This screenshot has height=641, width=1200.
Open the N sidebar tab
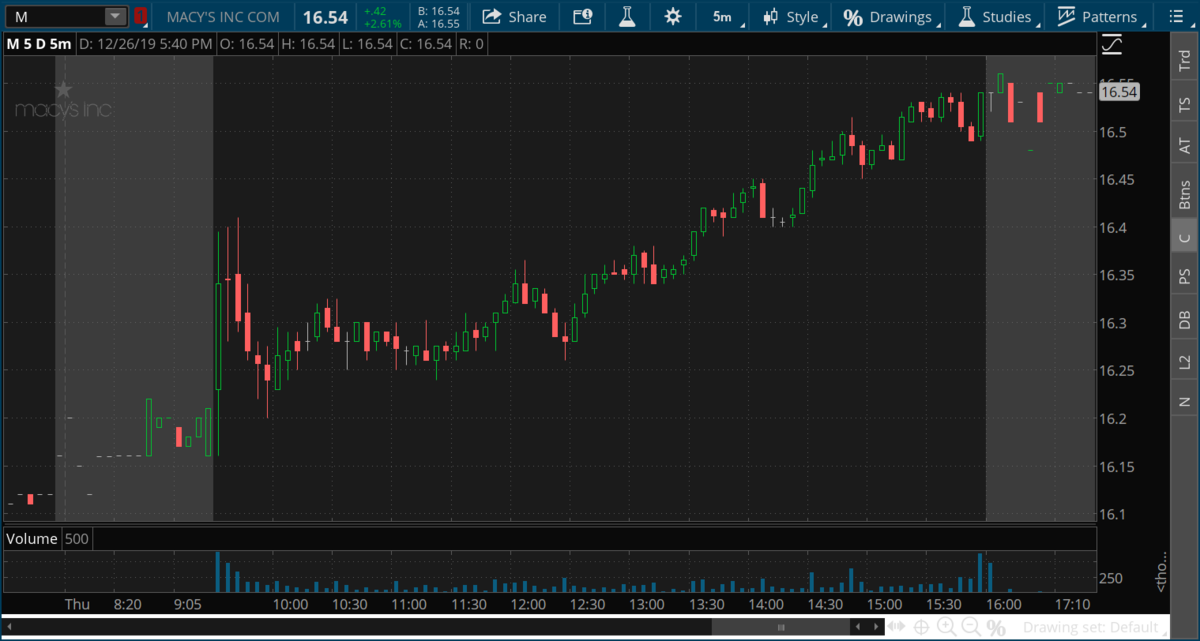tap(1185, 401)
